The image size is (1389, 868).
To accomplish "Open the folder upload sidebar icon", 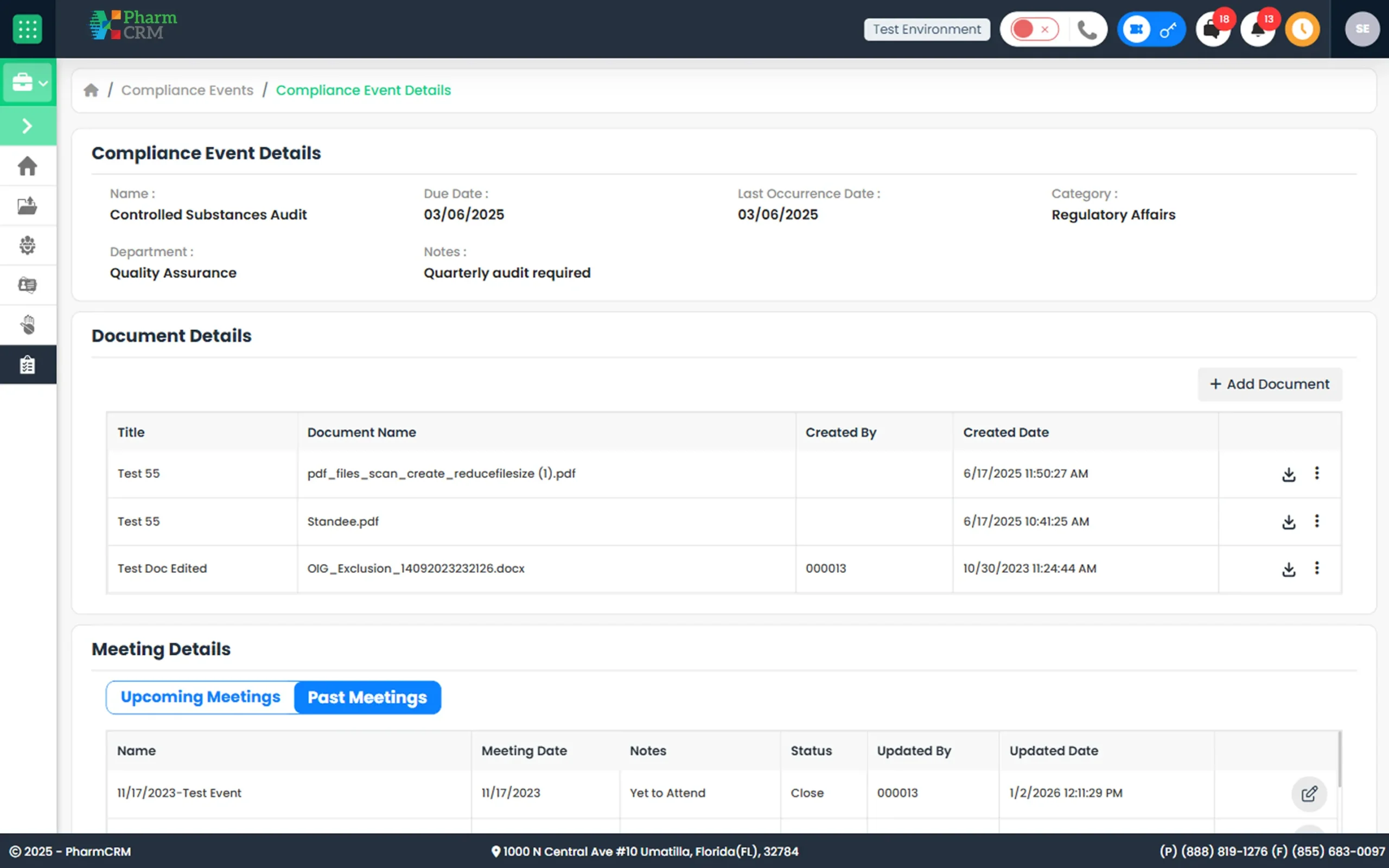I will [28, 206].
